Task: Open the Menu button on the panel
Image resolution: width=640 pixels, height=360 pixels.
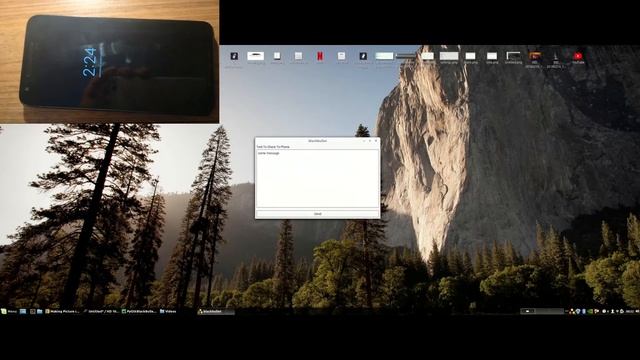Action: 9,311
